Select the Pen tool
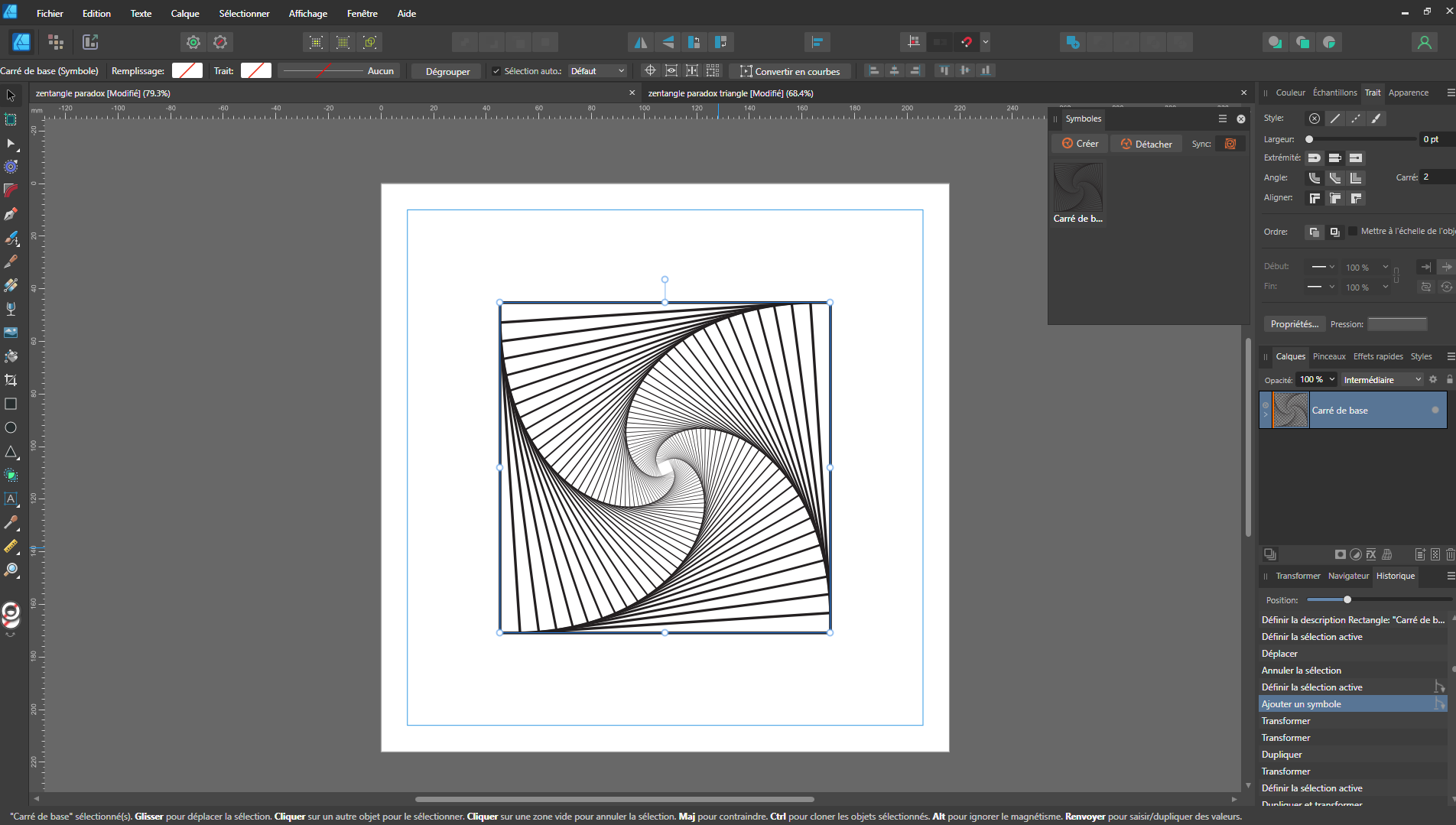The height and width of the screenshot is (825, 1456). (11, 214)
